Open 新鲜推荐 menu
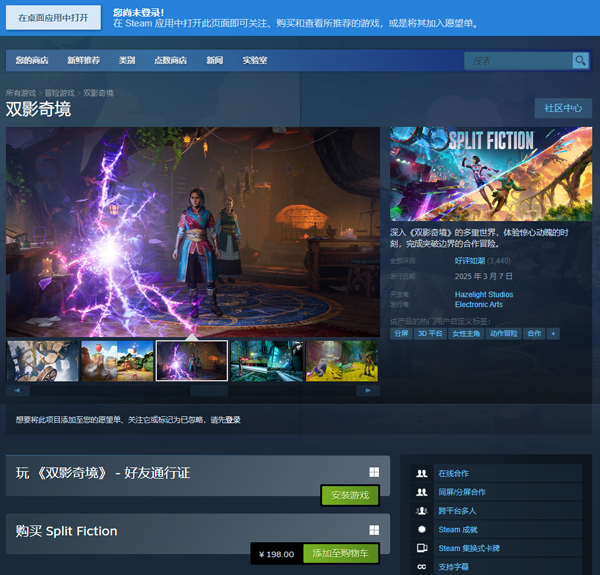 (x=83, y=60)
